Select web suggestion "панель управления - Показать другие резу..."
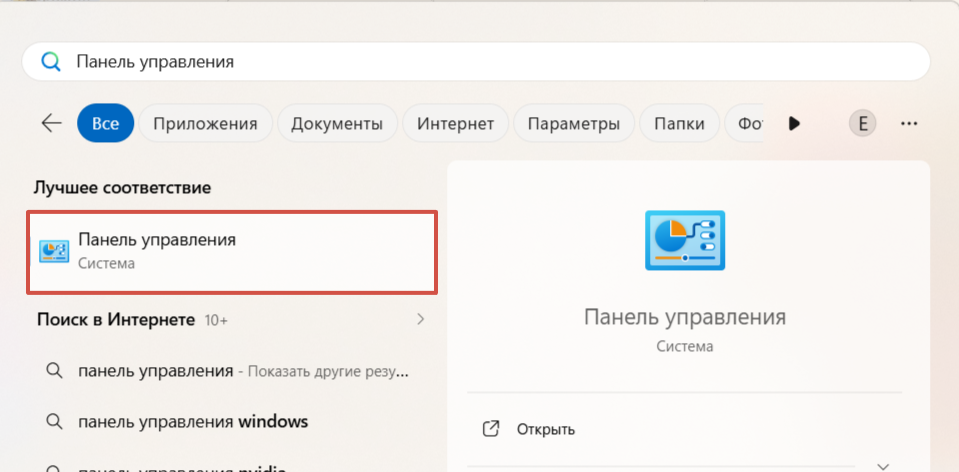 pyautogui.click(x=232, y=371)
